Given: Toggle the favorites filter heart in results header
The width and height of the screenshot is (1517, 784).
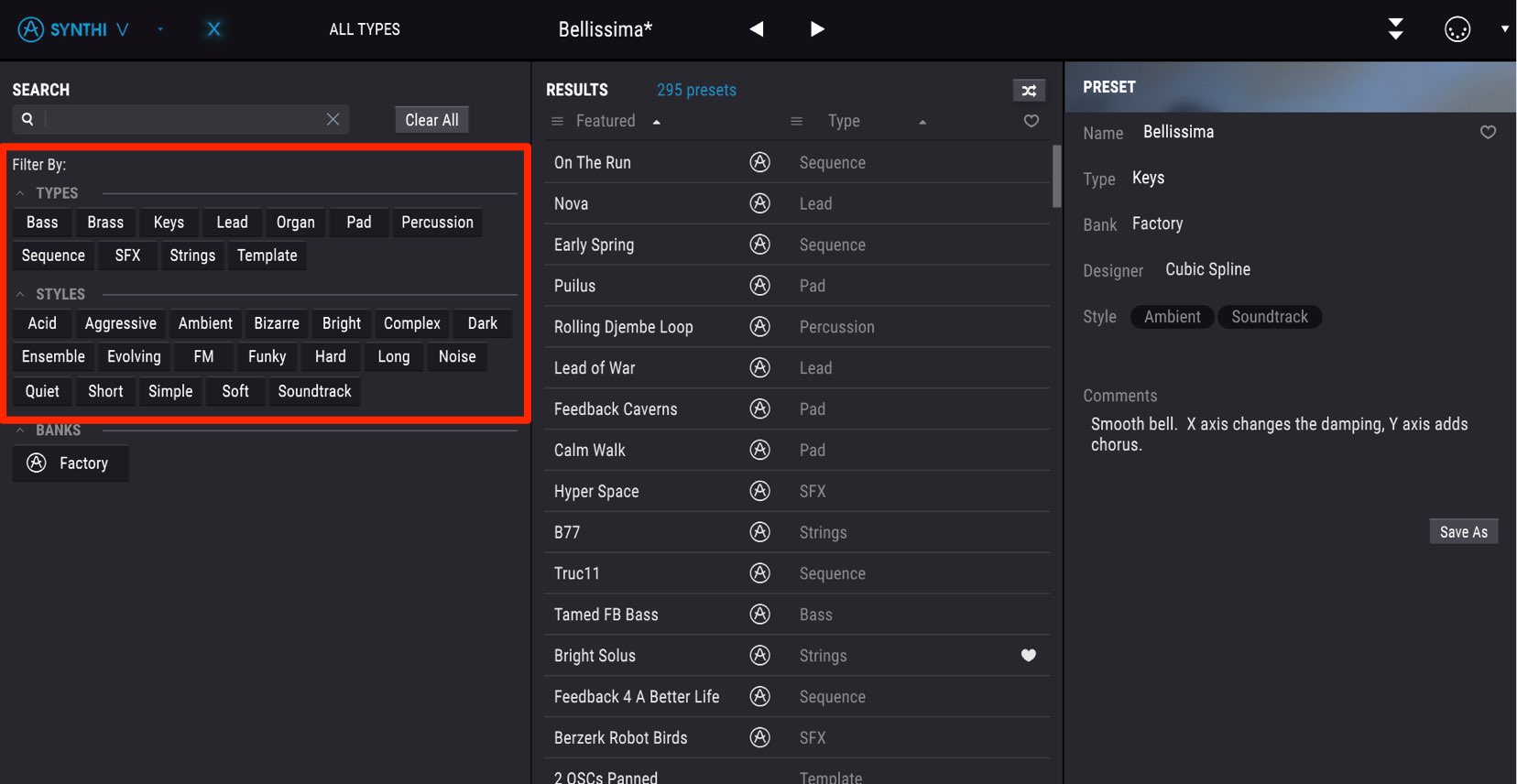Looking at the screenshot, I should pos(1031,121).
